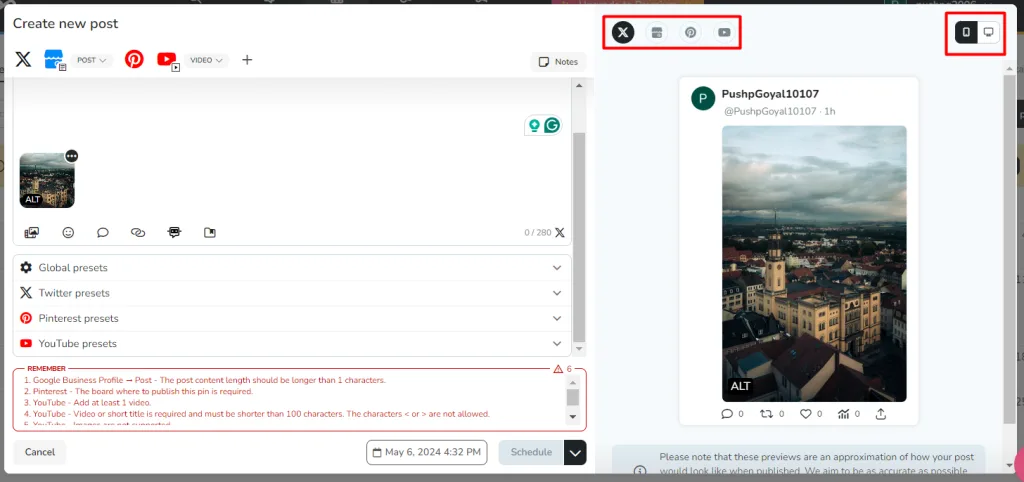Click the ALT badge on the preview image
The image size is (1024, 482).
(740, 387)
